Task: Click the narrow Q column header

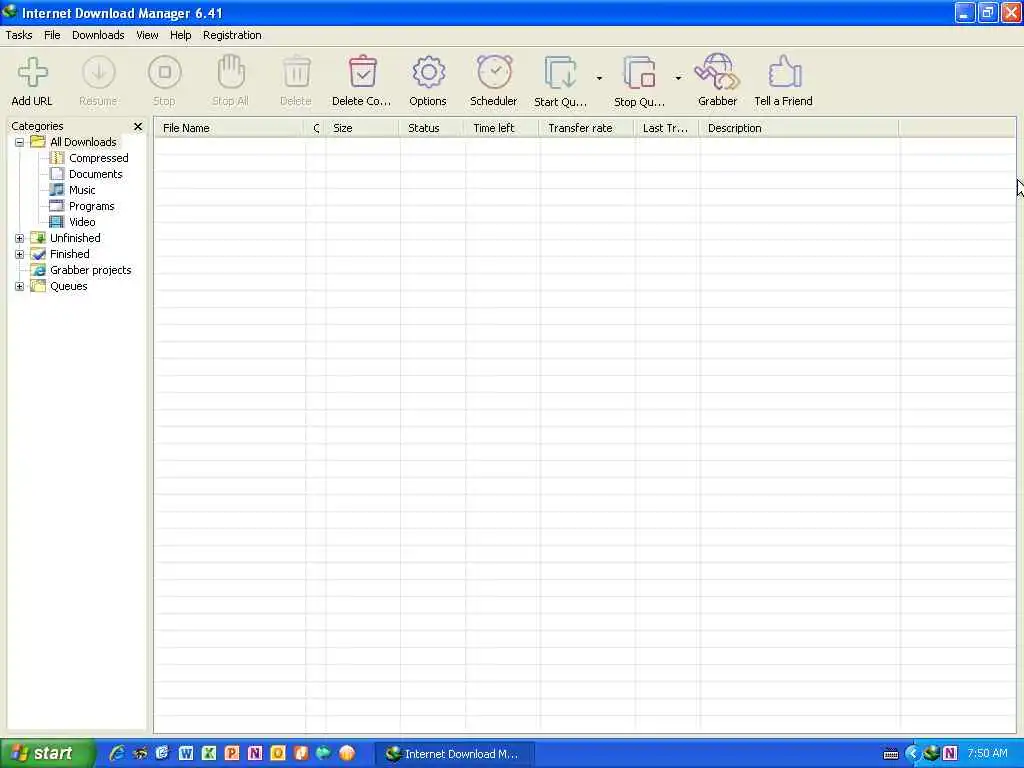Action: tap(315, 128)
